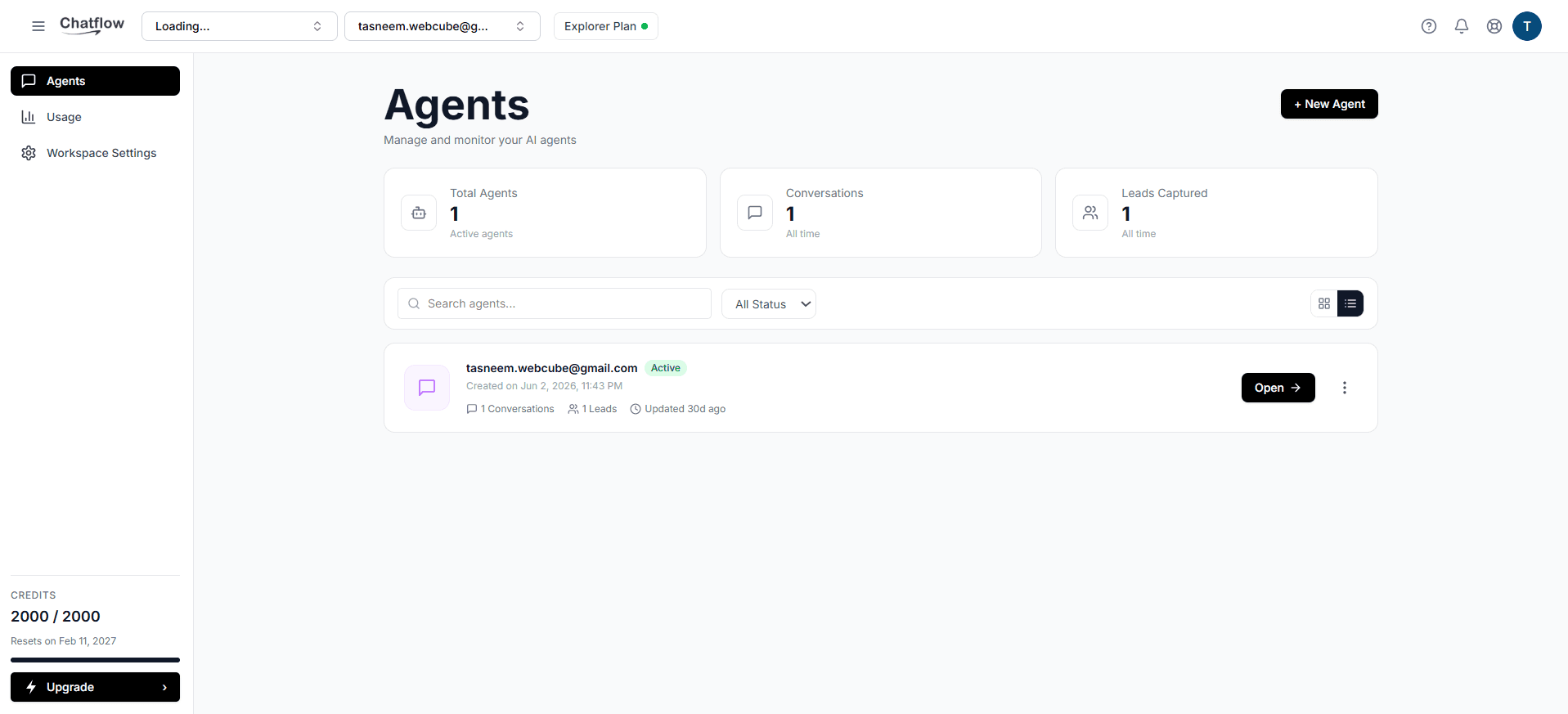
Task: Toggle the sidebar hamburger menu
Action: click(x=38, y=26)
